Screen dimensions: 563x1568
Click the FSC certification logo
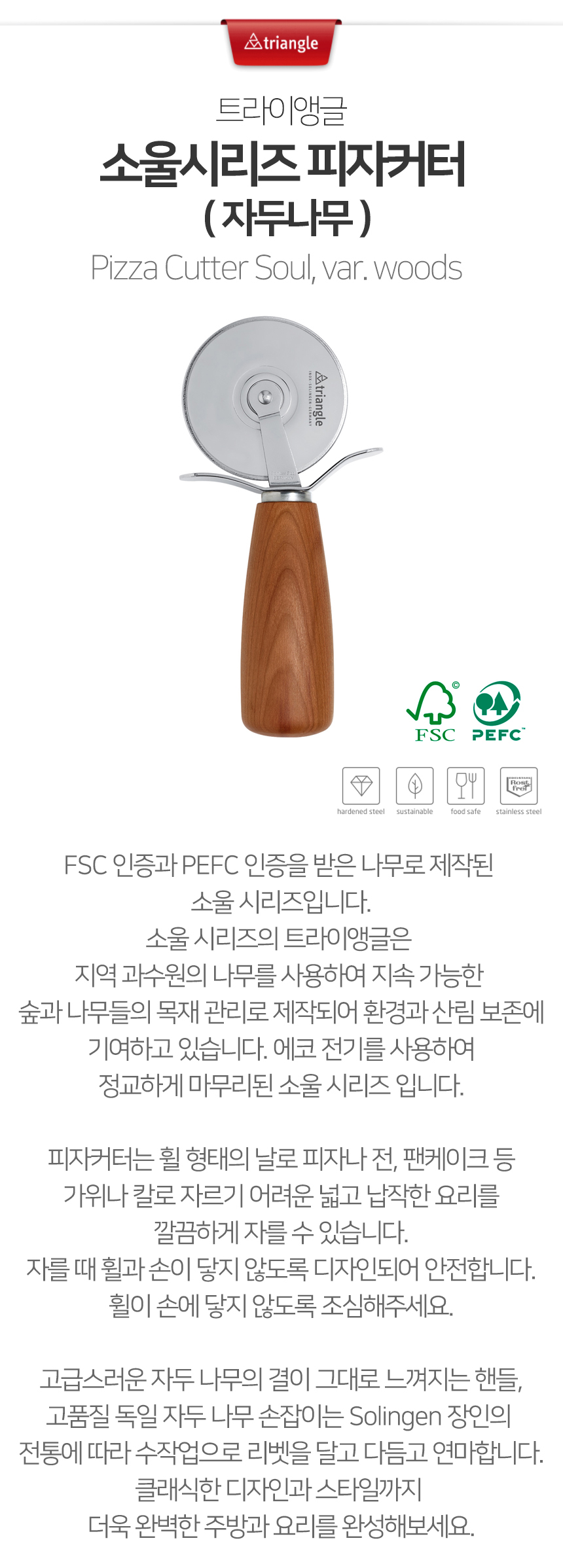(433, 711)
